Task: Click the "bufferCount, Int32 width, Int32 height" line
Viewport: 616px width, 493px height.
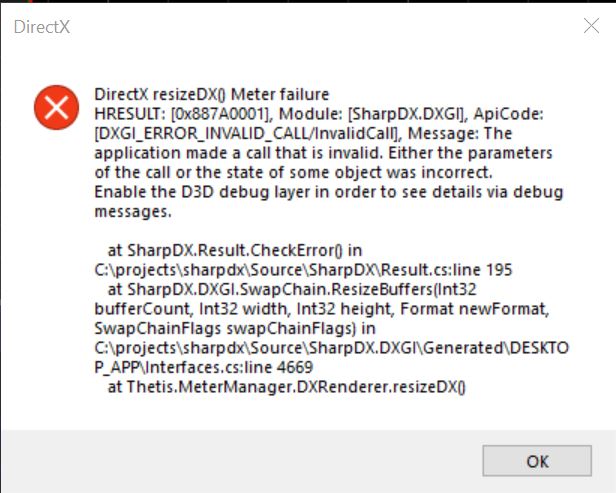Action: click(x=322, y=309)
